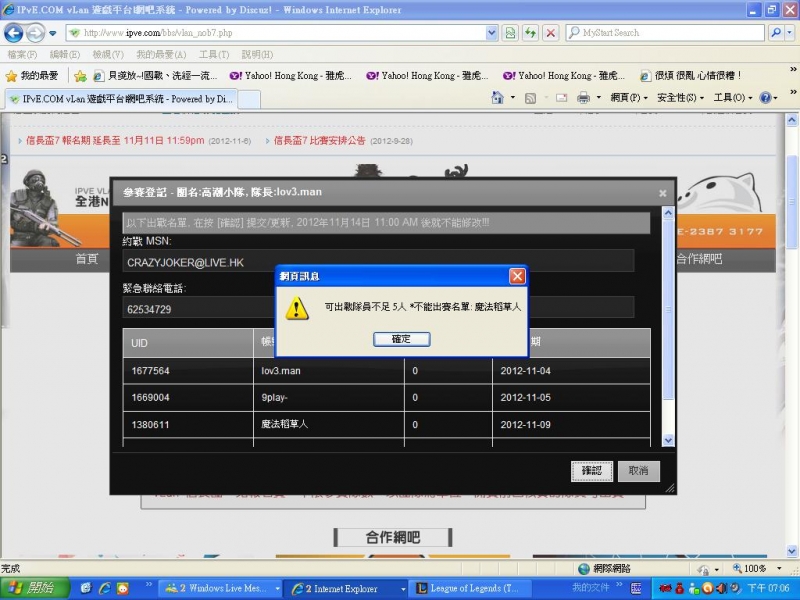
Task: Click the 首頁 navigation item
Action: [x=87, y=259]
